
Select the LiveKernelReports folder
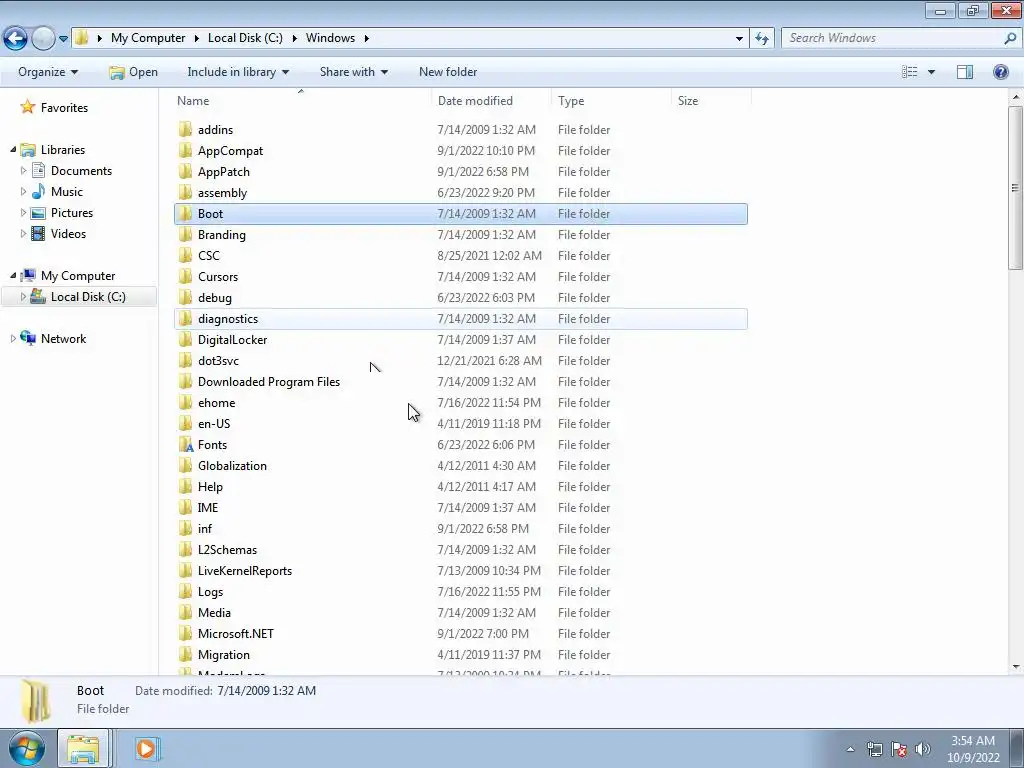point(244,571)
